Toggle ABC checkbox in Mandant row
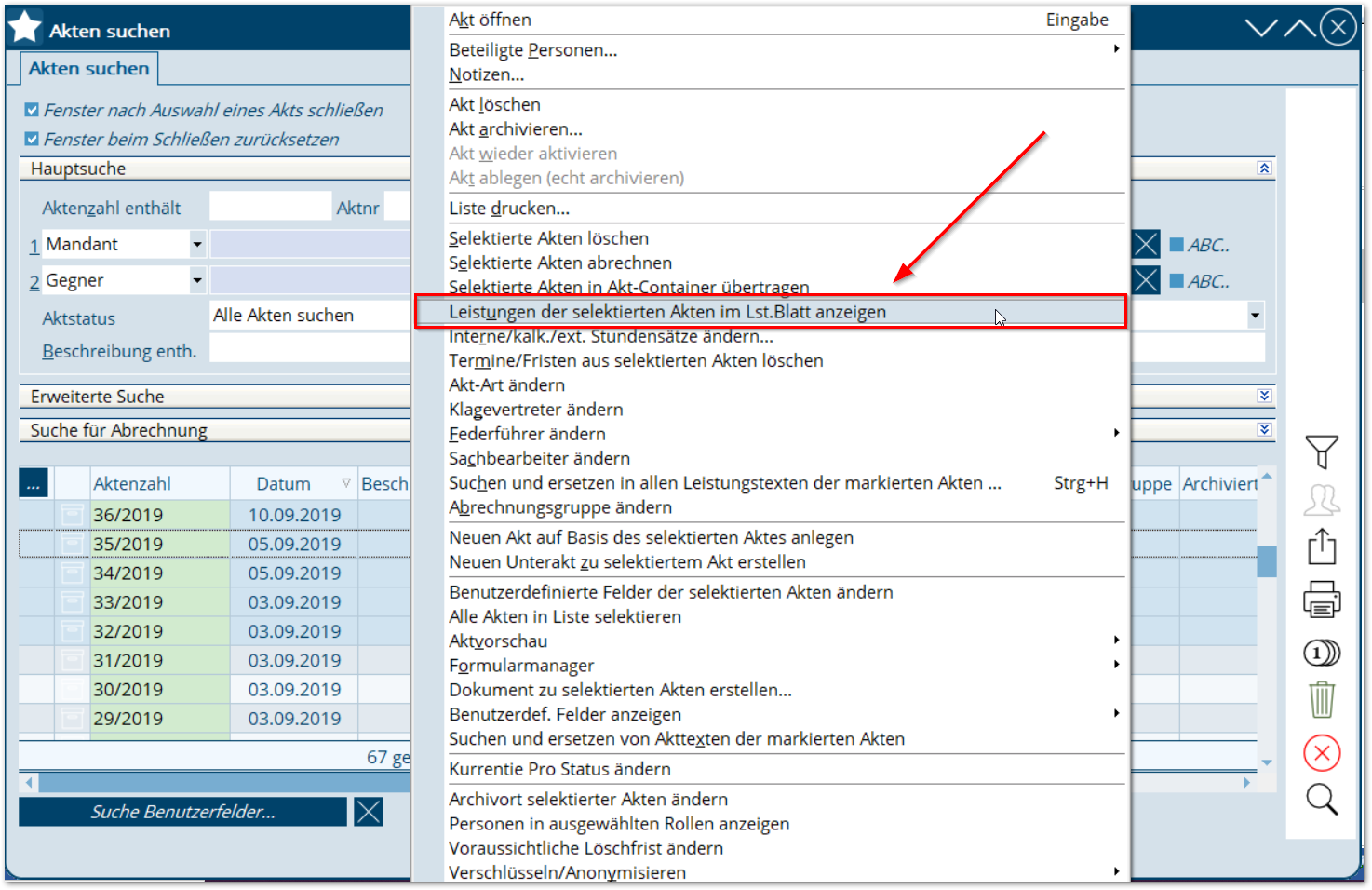The width and height of the screenshot is (1372, 890). pos(1177,245)
